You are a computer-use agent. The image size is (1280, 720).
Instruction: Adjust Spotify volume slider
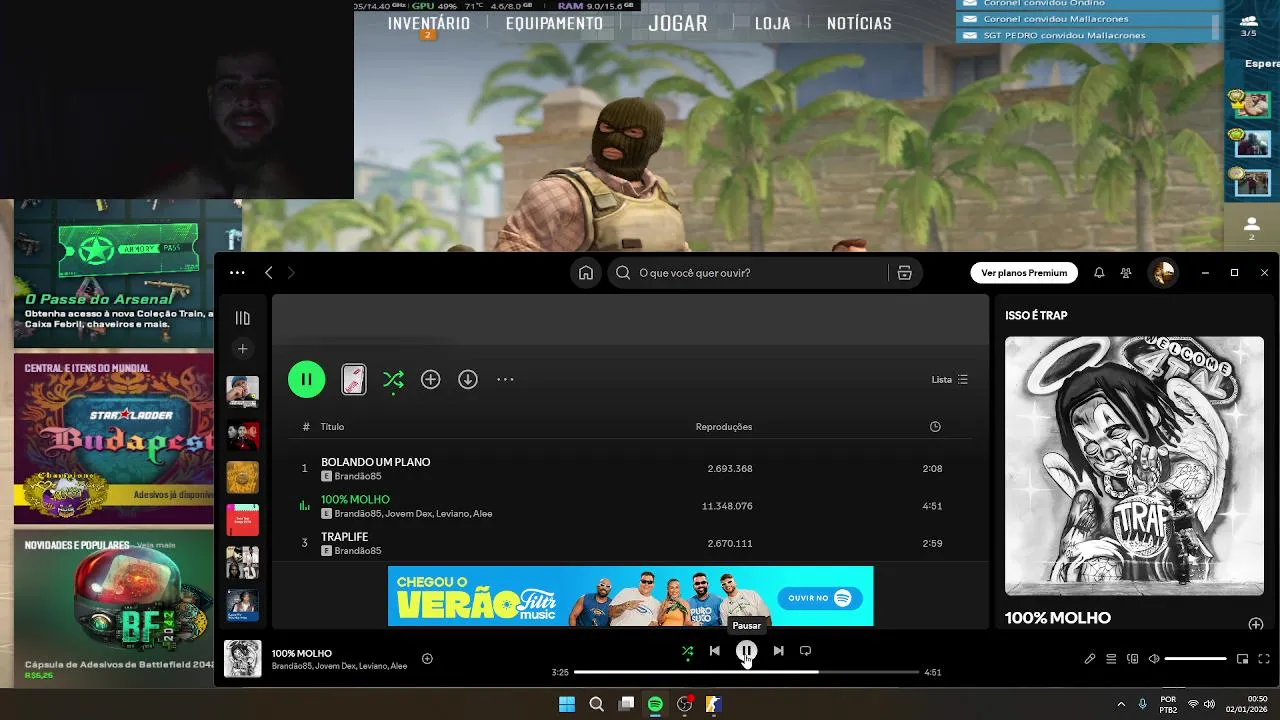click(x=1196, y=659)
